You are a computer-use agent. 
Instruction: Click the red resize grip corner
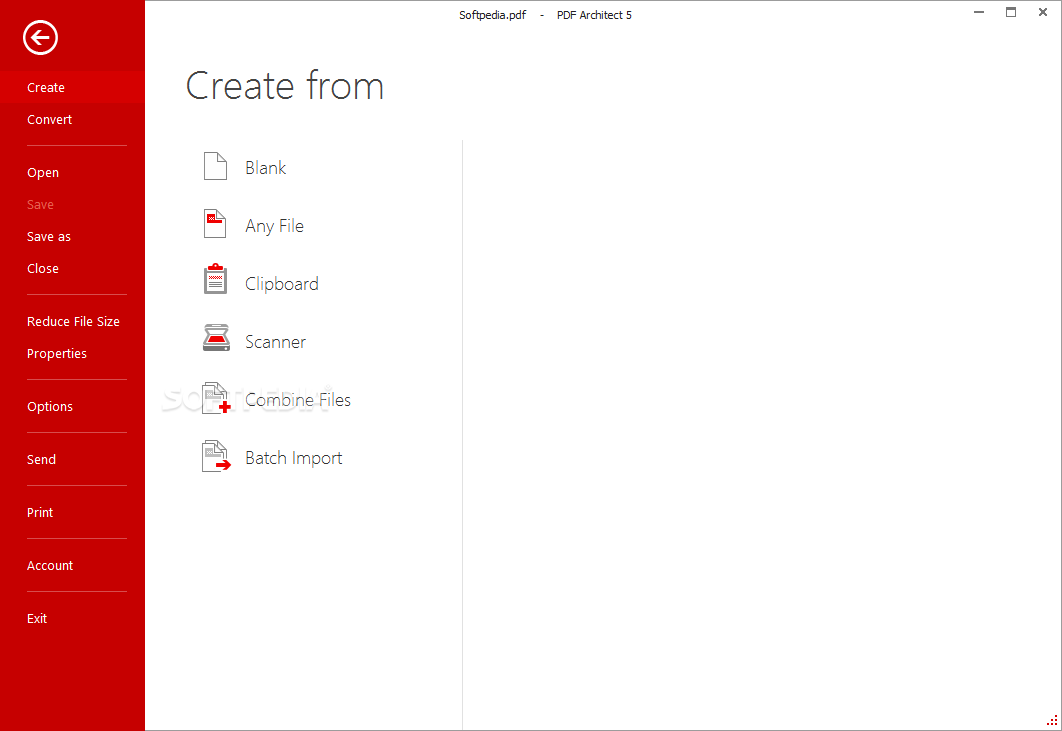[x=1052, y=720]
